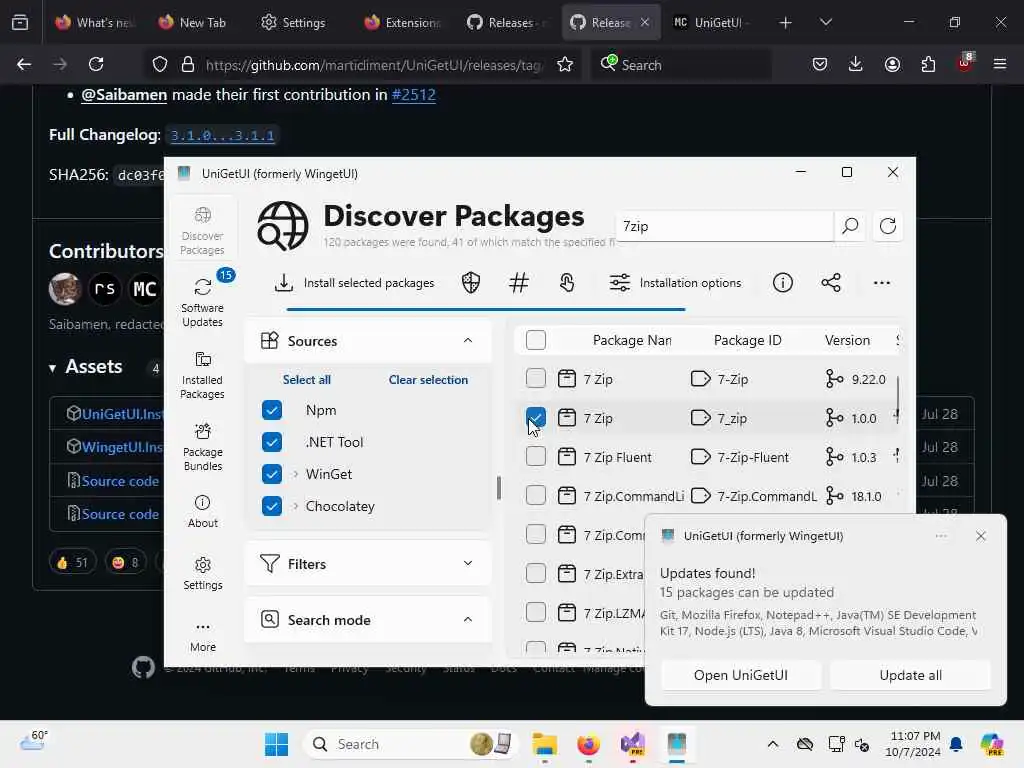The image size is (1024, 768).
Task: Open File Explorer from the taskbar
Action: pos(544,744)
